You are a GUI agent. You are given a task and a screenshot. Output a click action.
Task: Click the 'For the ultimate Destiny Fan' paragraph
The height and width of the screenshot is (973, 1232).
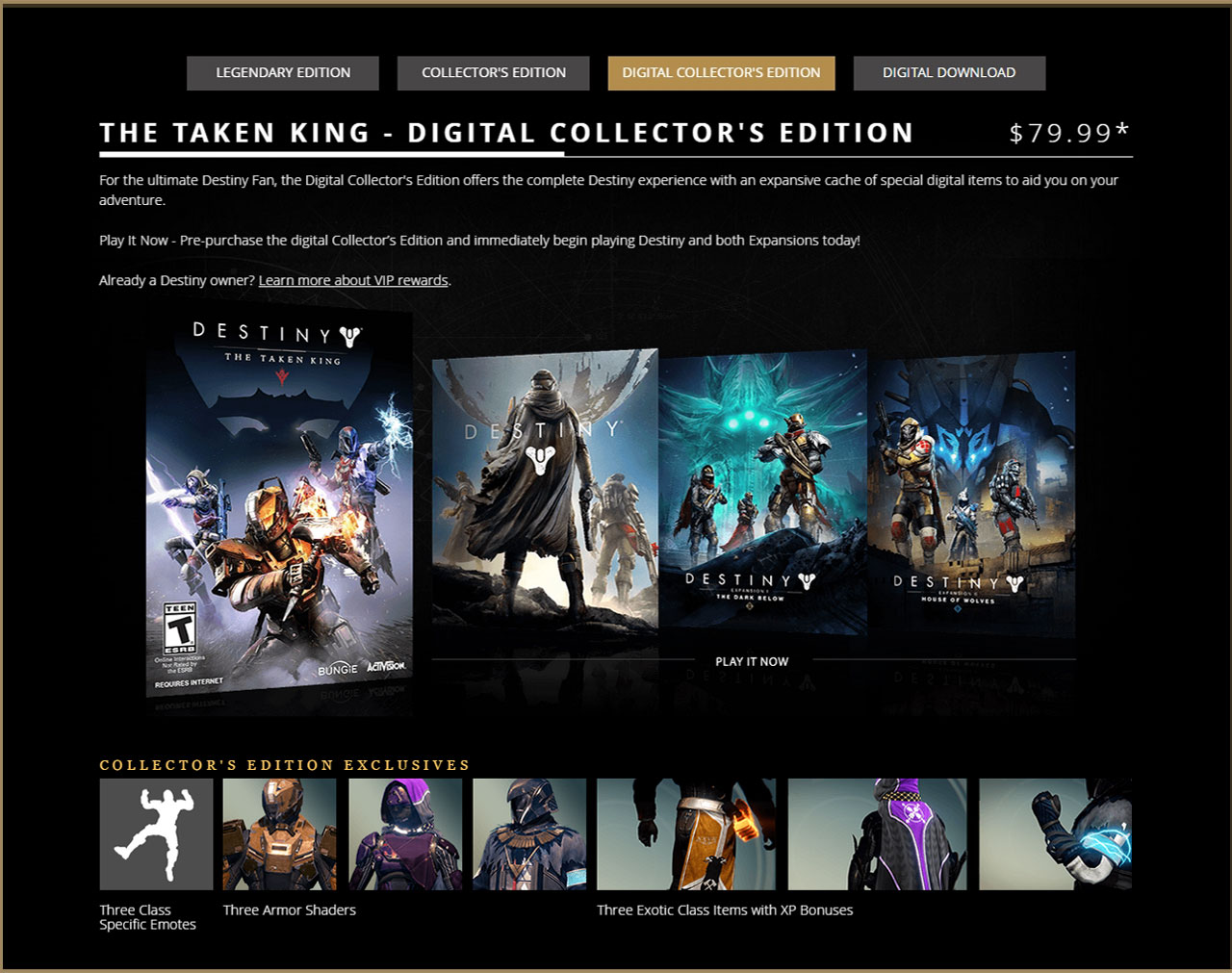[x=608, y=190]
